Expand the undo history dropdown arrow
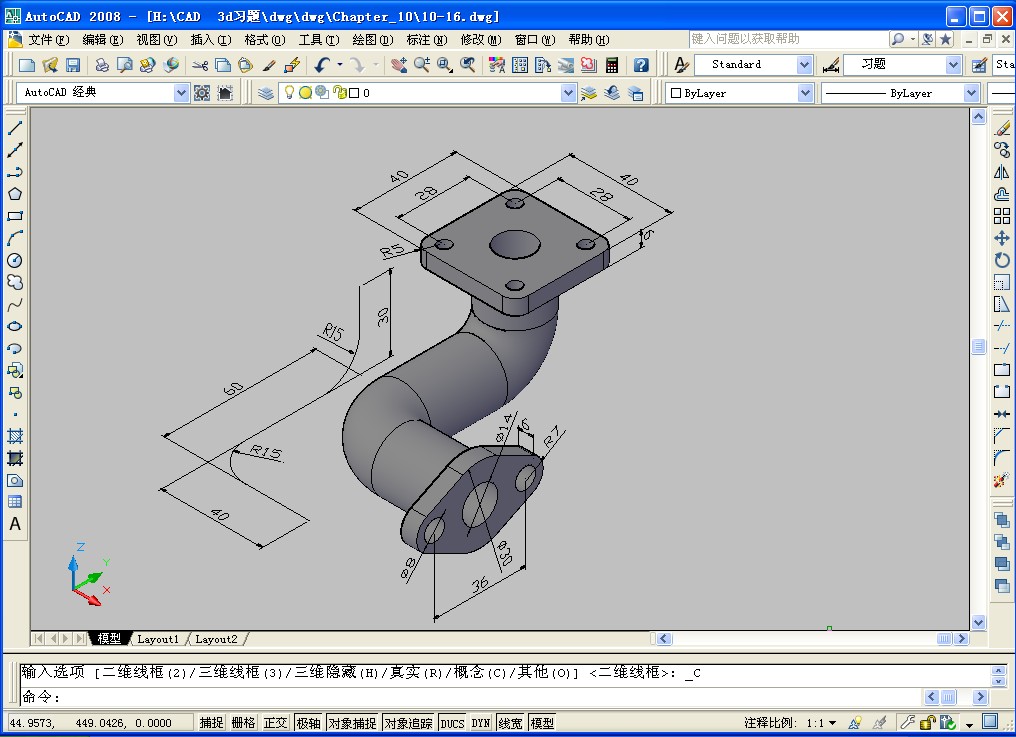The image size is (1016, 737). pyautogui.click(x=340, y=65)
